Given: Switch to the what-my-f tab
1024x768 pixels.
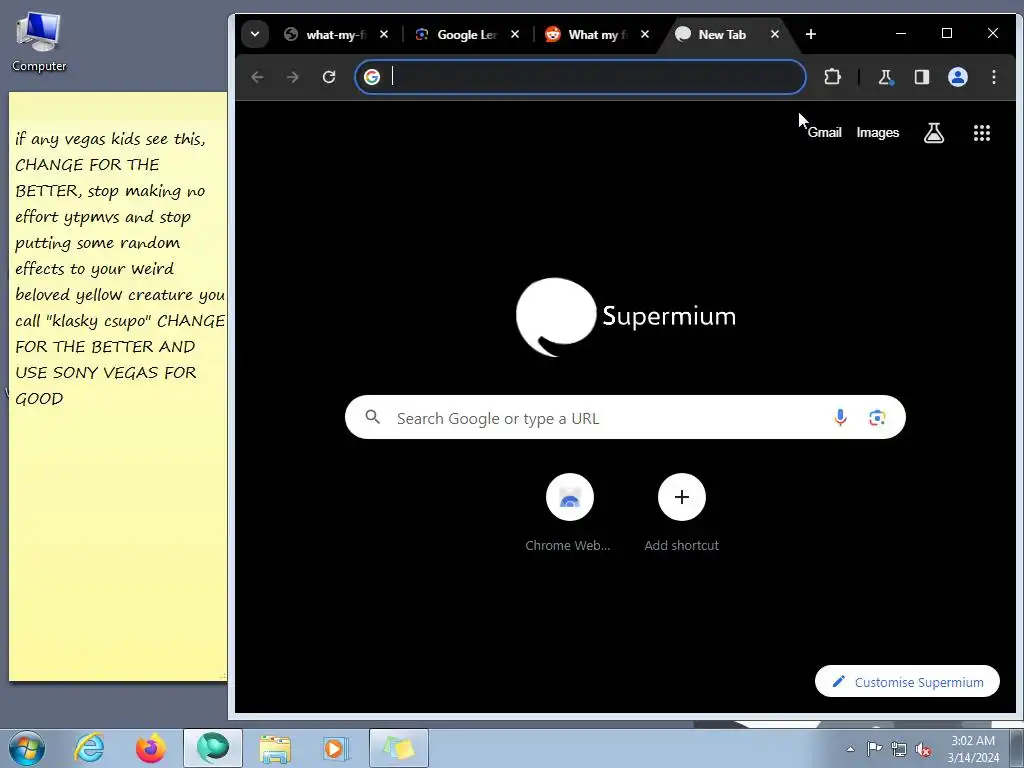Looking at the screenshot, I should (336, 35).
